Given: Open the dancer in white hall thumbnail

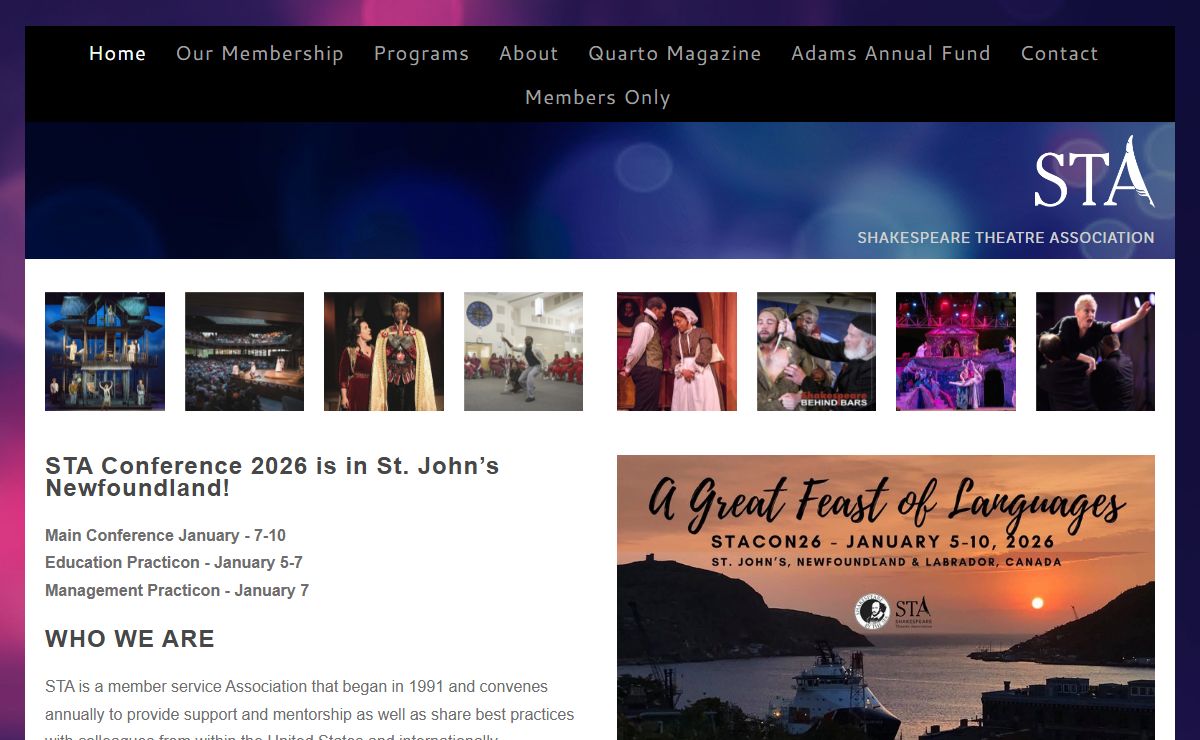Looking at the screenshot, I should pyautogui.click(x=523, y=351).
